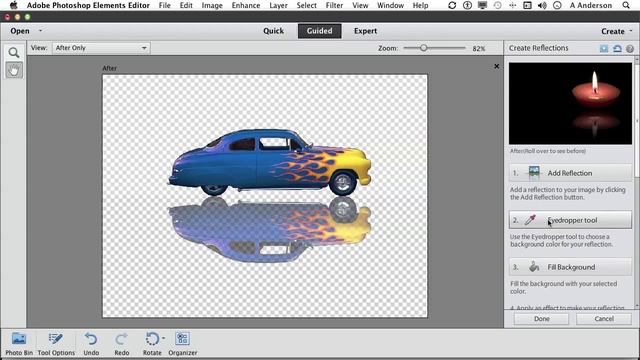
Task: Click the Fill Background button
Action: (570, 267)
